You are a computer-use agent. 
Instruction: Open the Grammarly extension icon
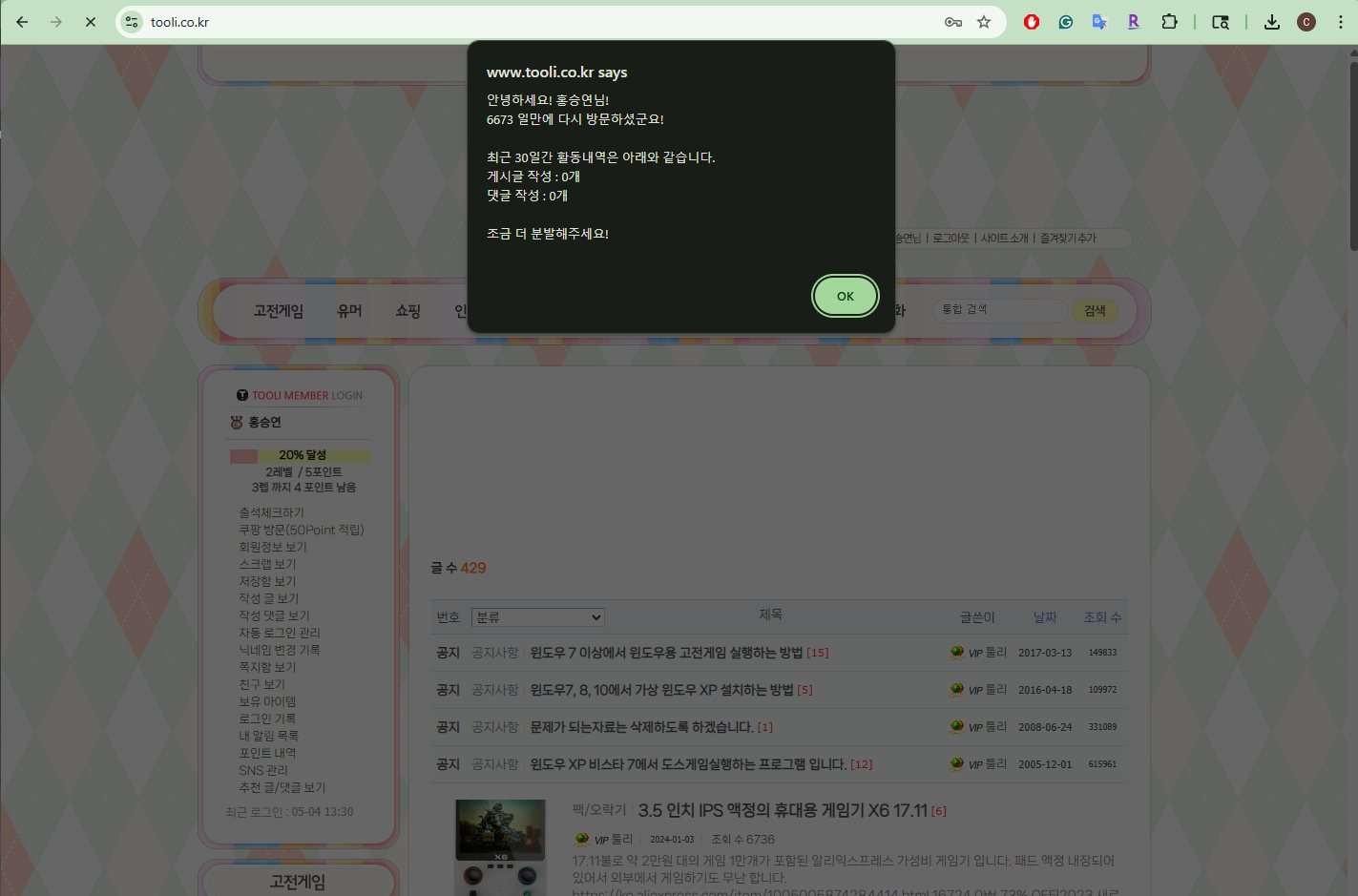point(1066,22)
